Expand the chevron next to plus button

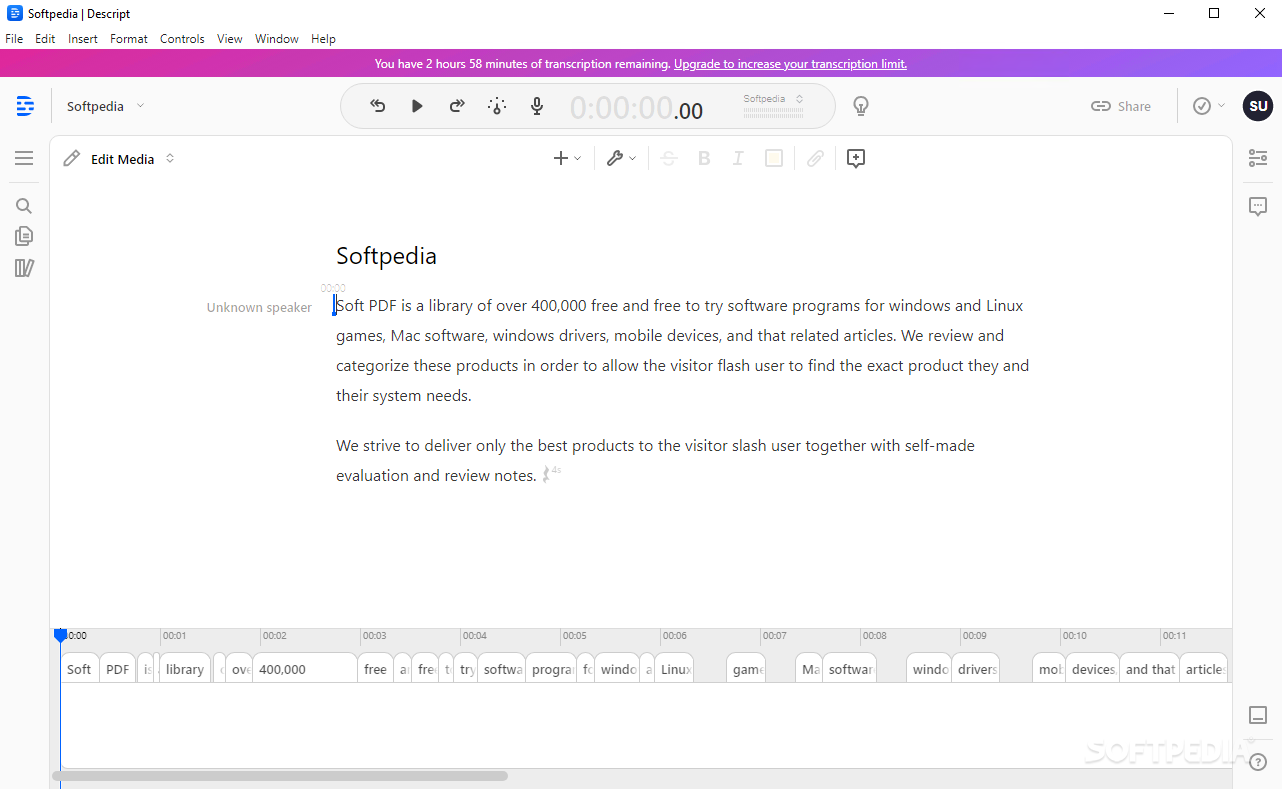point(578,158)
